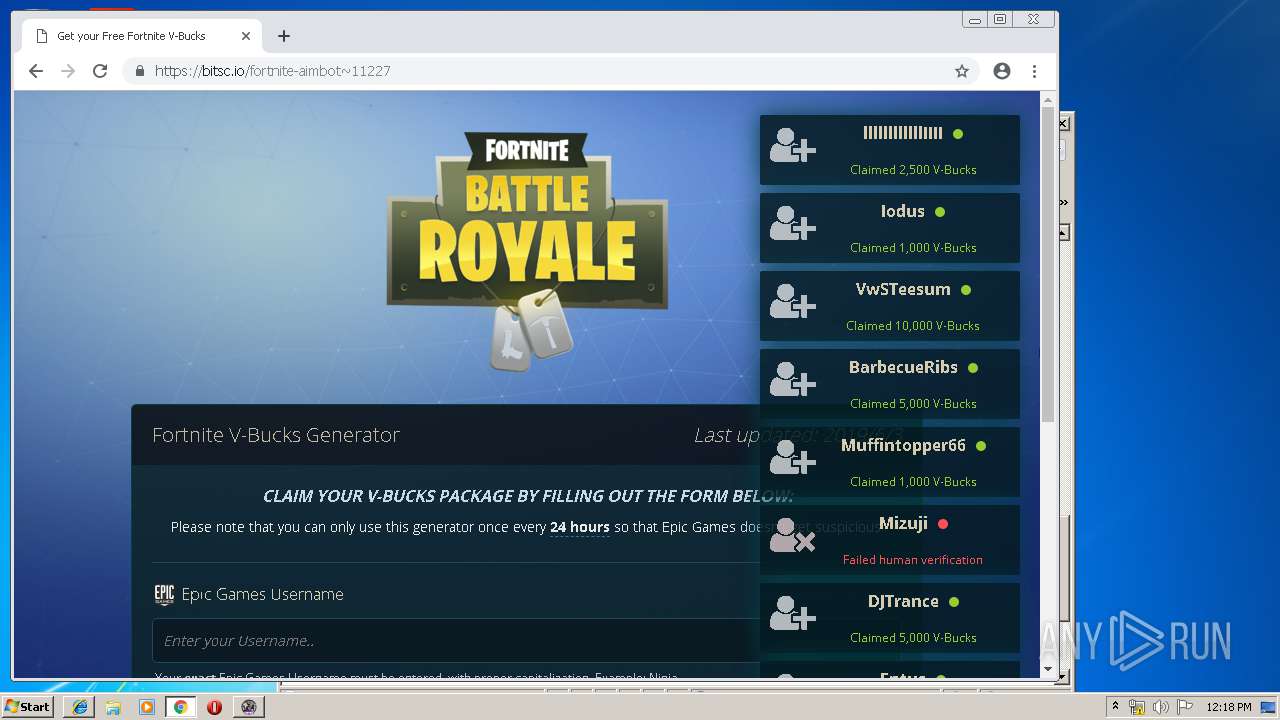Open the Windows Start menu
The image size is (1280, 720).
click(28, 707)
